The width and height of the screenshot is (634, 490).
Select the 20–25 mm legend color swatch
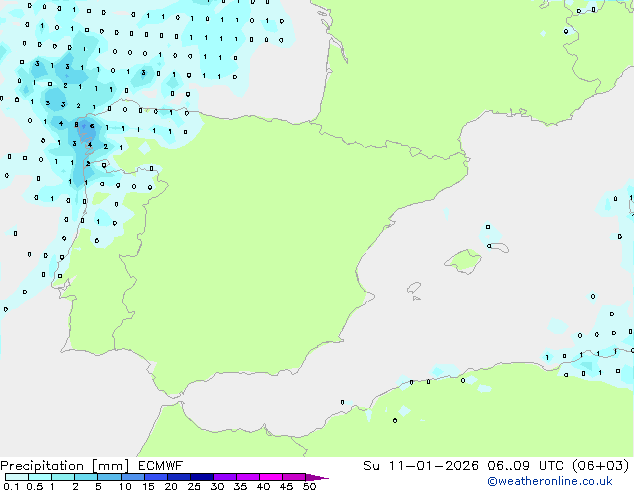click(x=179, y=477)
